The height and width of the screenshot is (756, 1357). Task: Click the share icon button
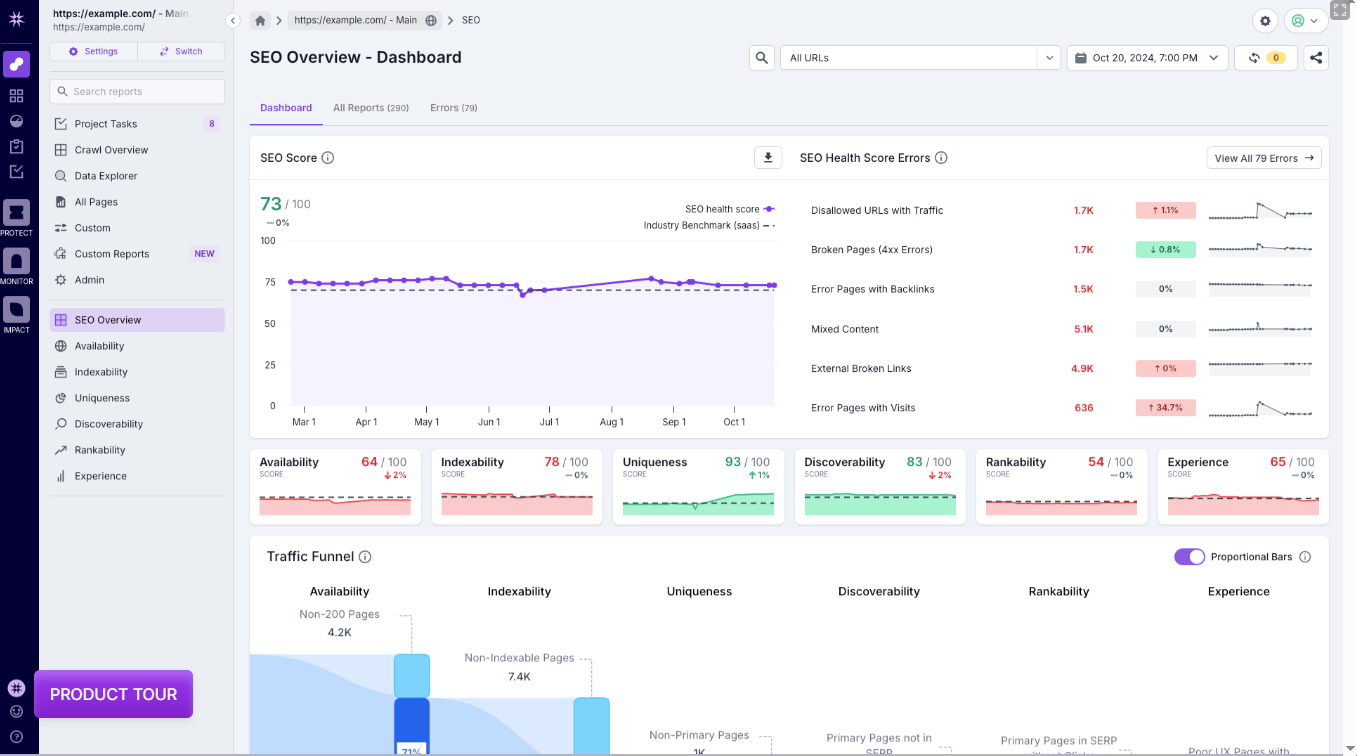point(1316,58)
